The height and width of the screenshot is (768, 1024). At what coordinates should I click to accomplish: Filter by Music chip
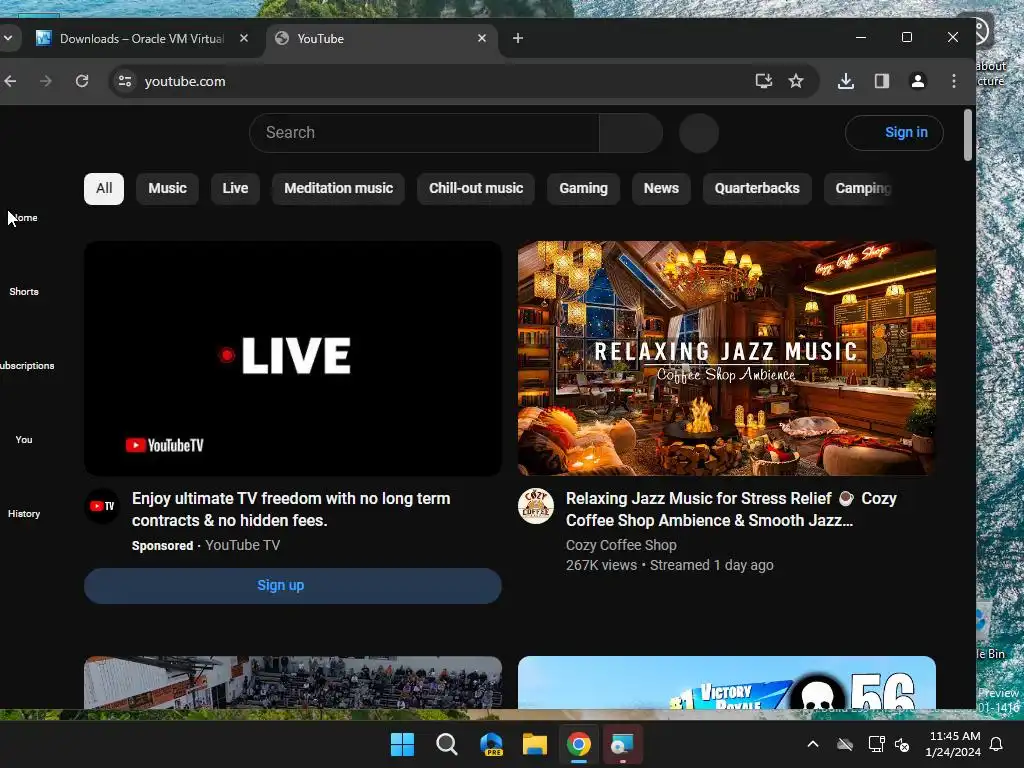(167, 189)
